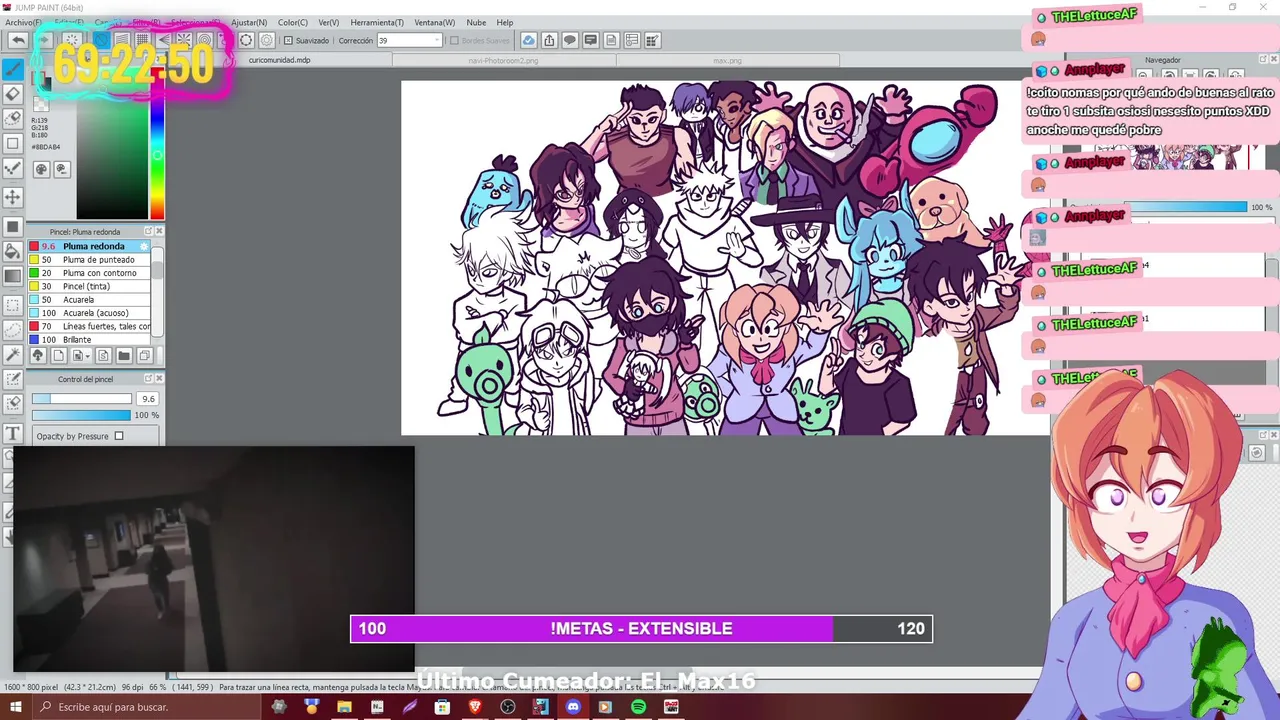Click the duplicate brush icon

tap(144, 355)
